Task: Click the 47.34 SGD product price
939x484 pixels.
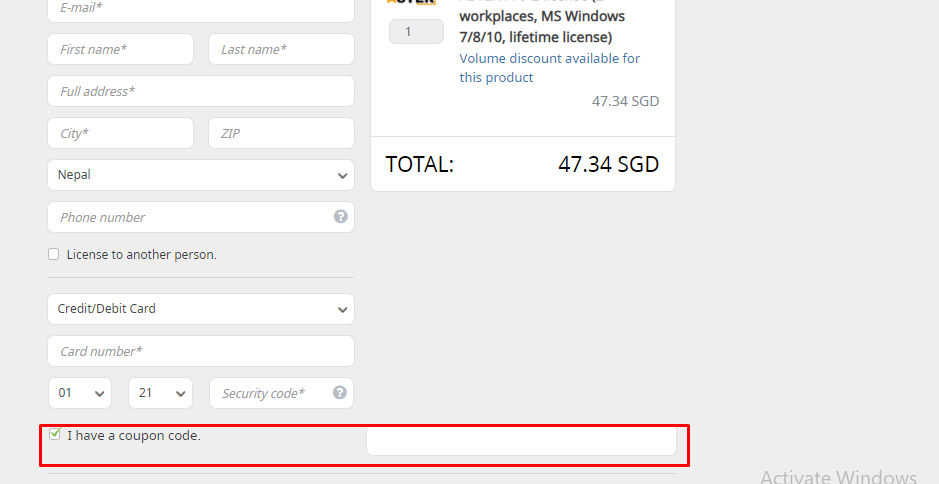Action: (625, 101)
